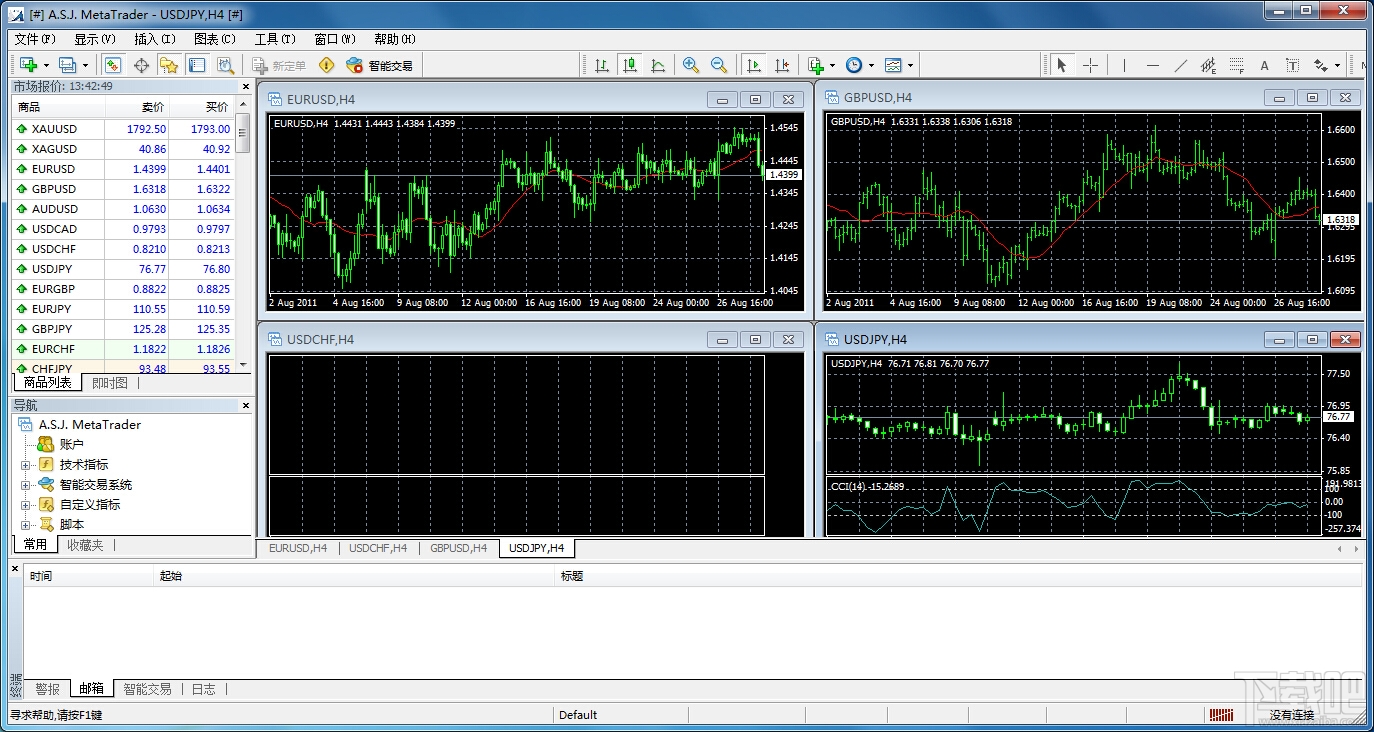Select the Vertical Line drawing tool

coord(1124,65)
